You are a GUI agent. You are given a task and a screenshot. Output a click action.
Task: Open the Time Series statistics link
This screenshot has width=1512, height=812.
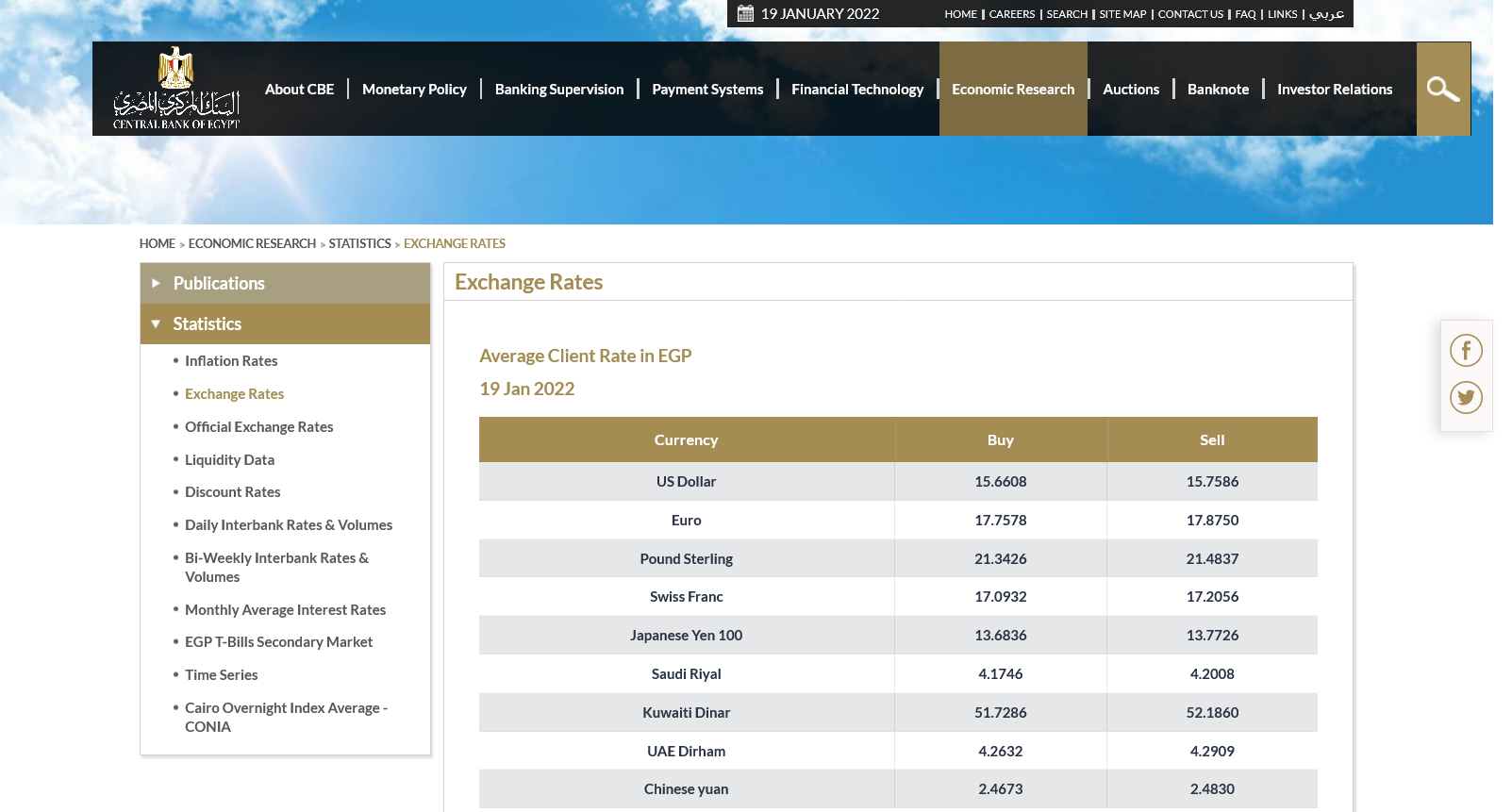pyautogui.click(x=221, y=675)
